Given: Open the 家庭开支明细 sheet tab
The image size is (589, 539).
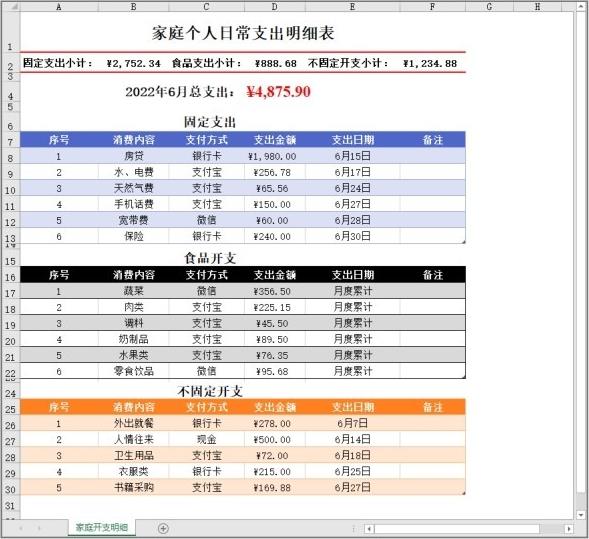Looking at the screenshot, I should [x=101, y=528].
